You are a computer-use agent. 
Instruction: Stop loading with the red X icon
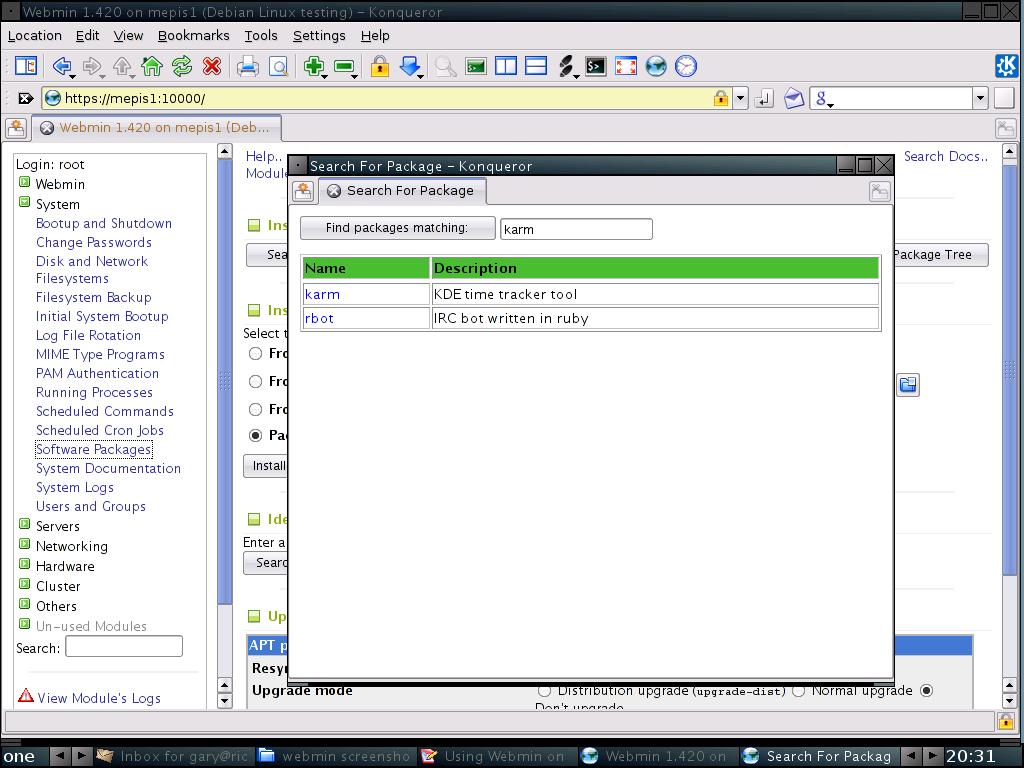tap(212, 66)
